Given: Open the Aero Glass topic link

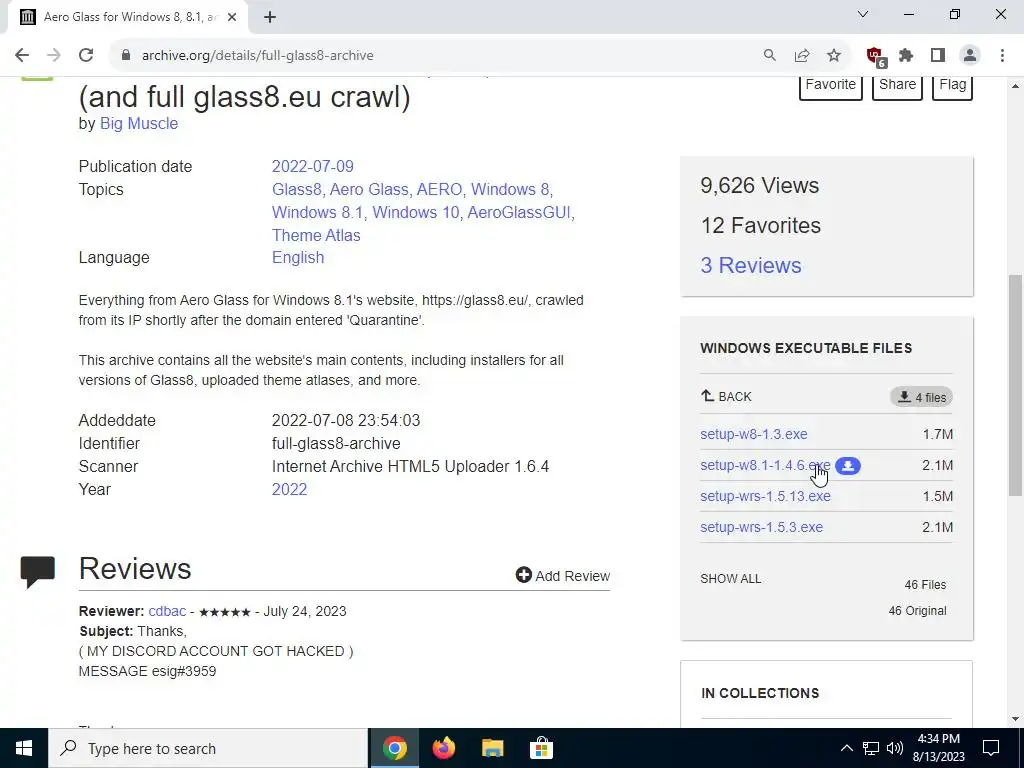Looking at the screenshot, I should click(369, 189).
